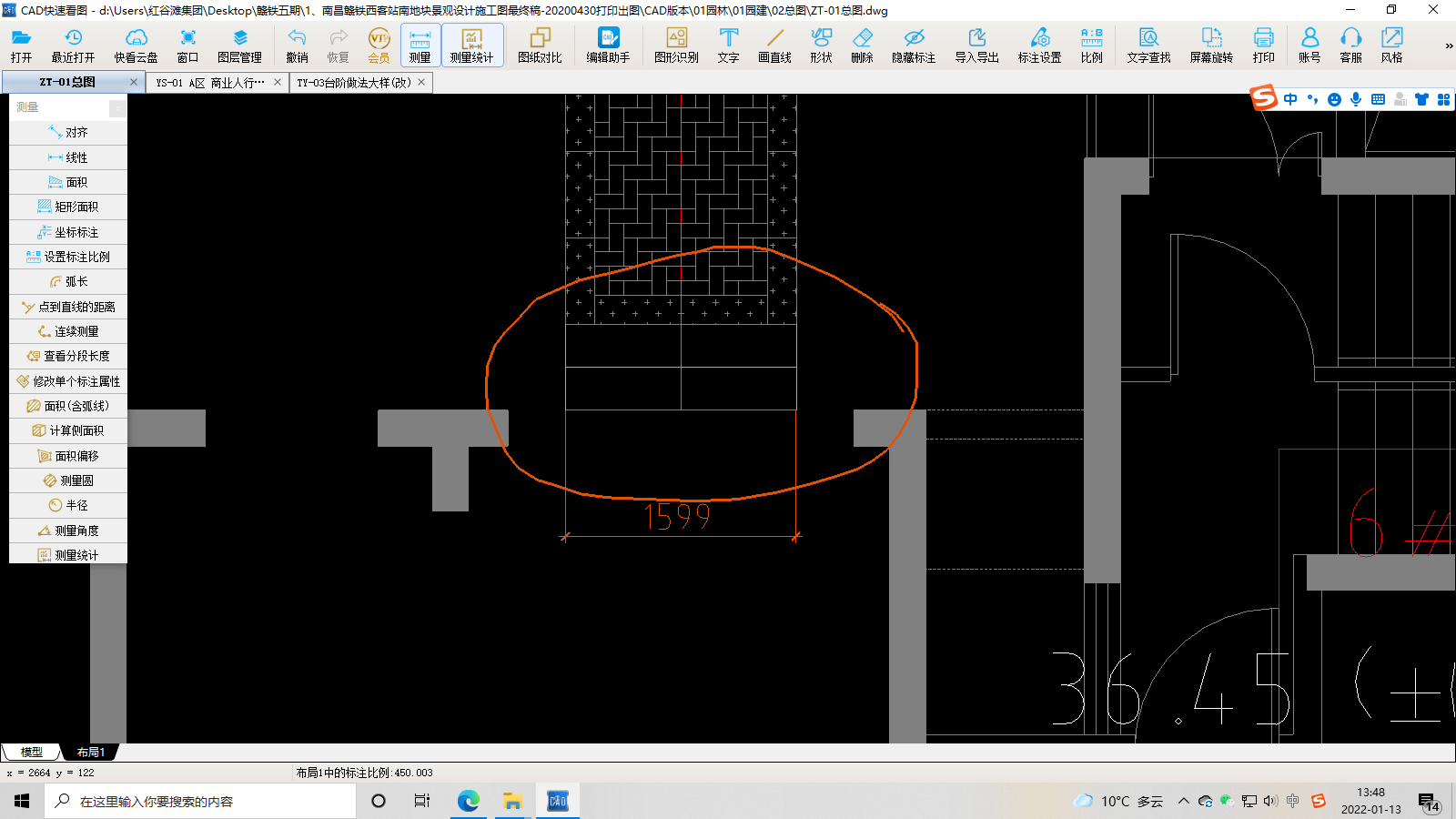This screenshot has height=819, width=1456.
Task: Open the 快看云盘 cloud drive
Action: 136,45
